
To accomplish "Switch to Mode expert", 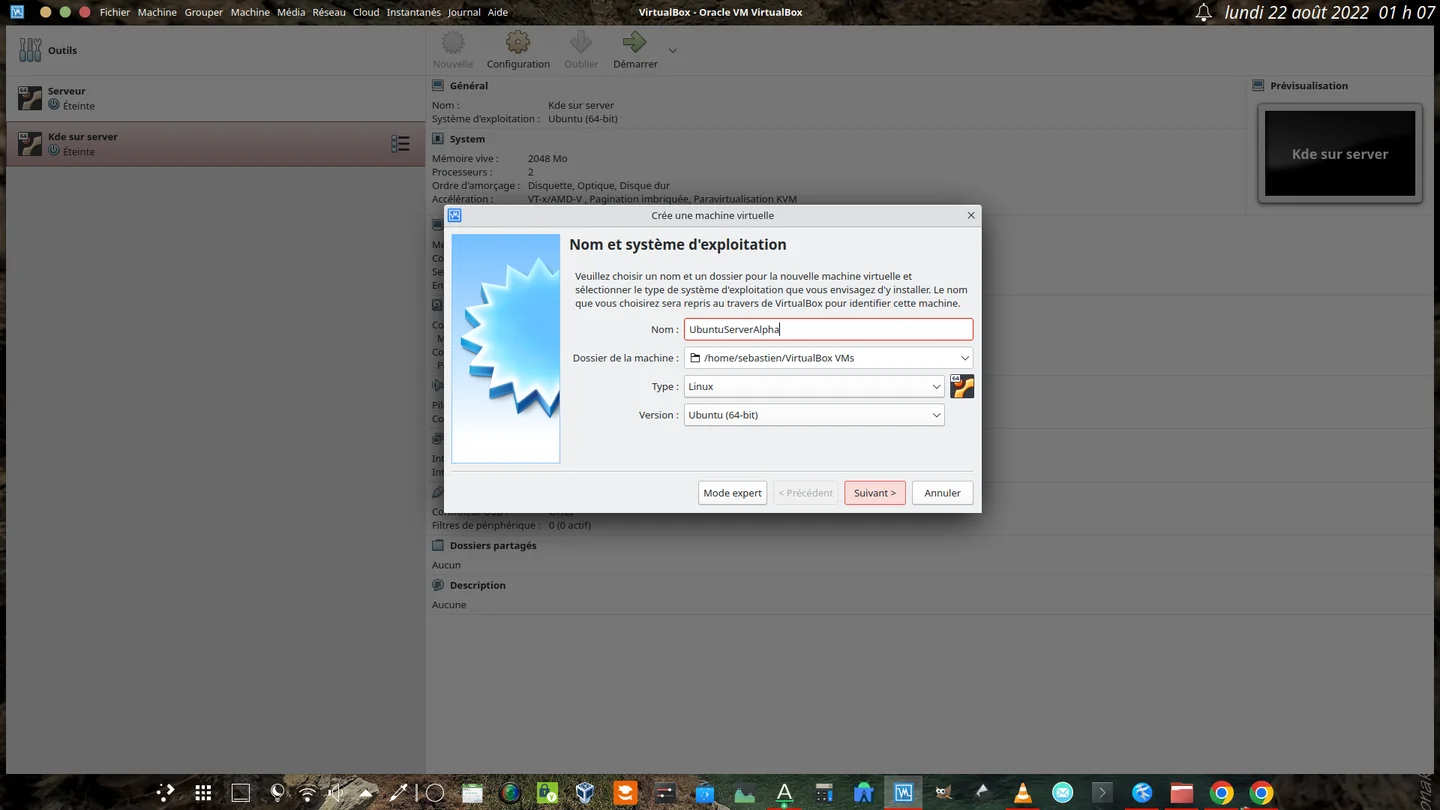I will pyautogui.click(x=733, y=493).
